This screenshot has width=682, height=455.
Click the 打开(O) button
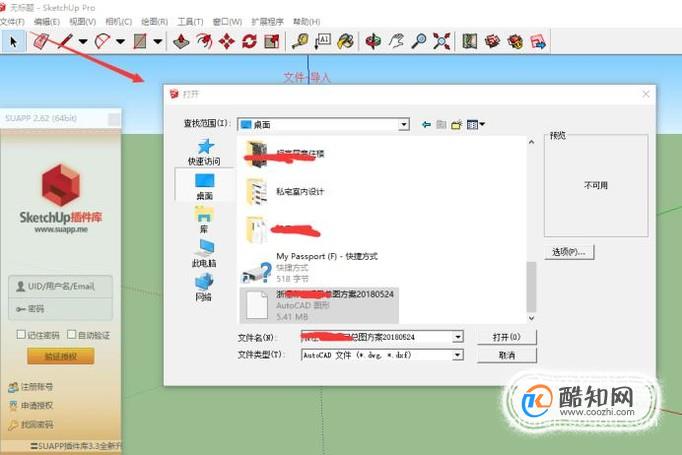click(507, 337)
